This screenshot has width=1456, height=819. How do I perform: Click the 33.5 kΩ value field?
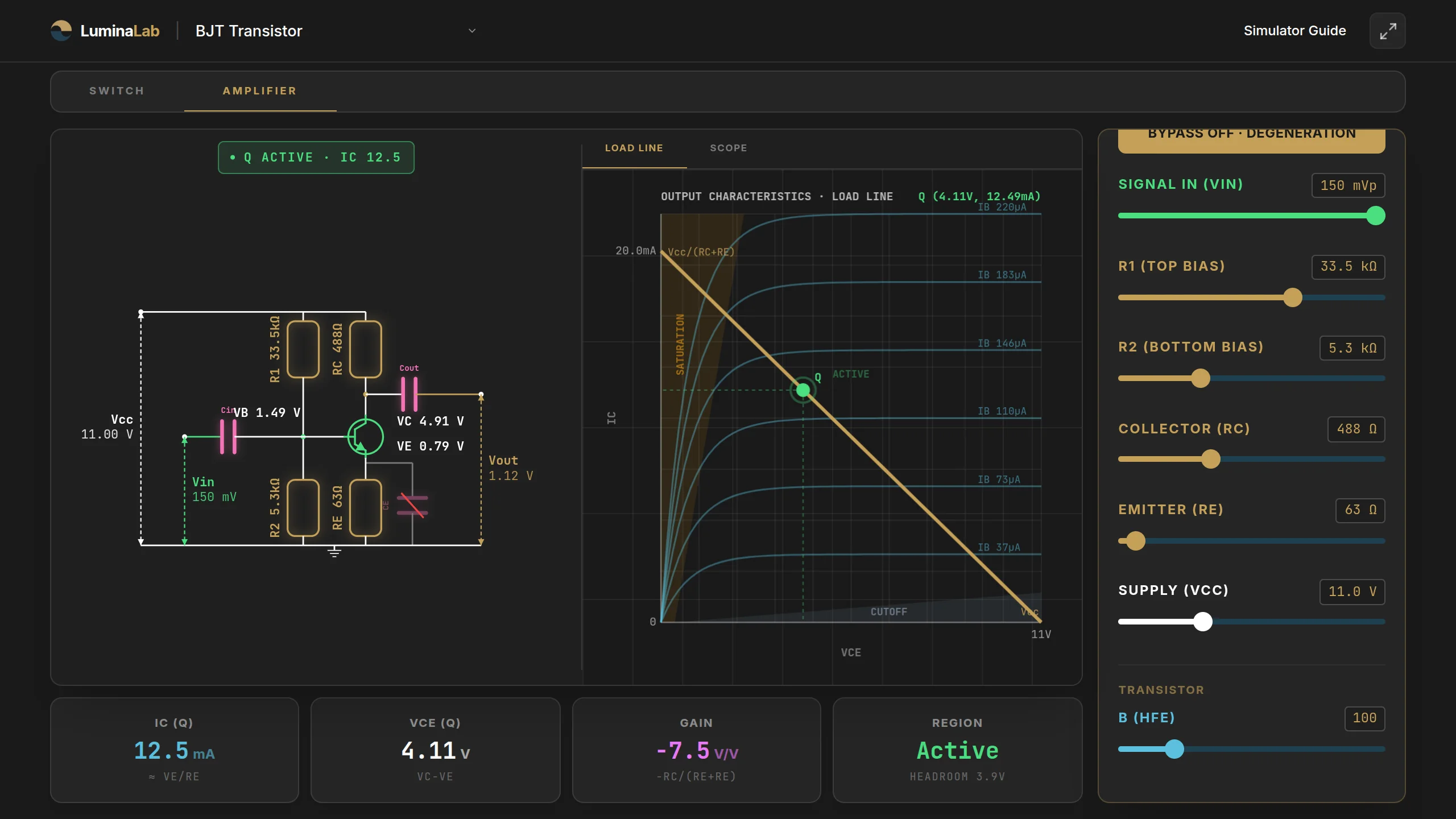pyautogui.click(x=1348, y=267)
